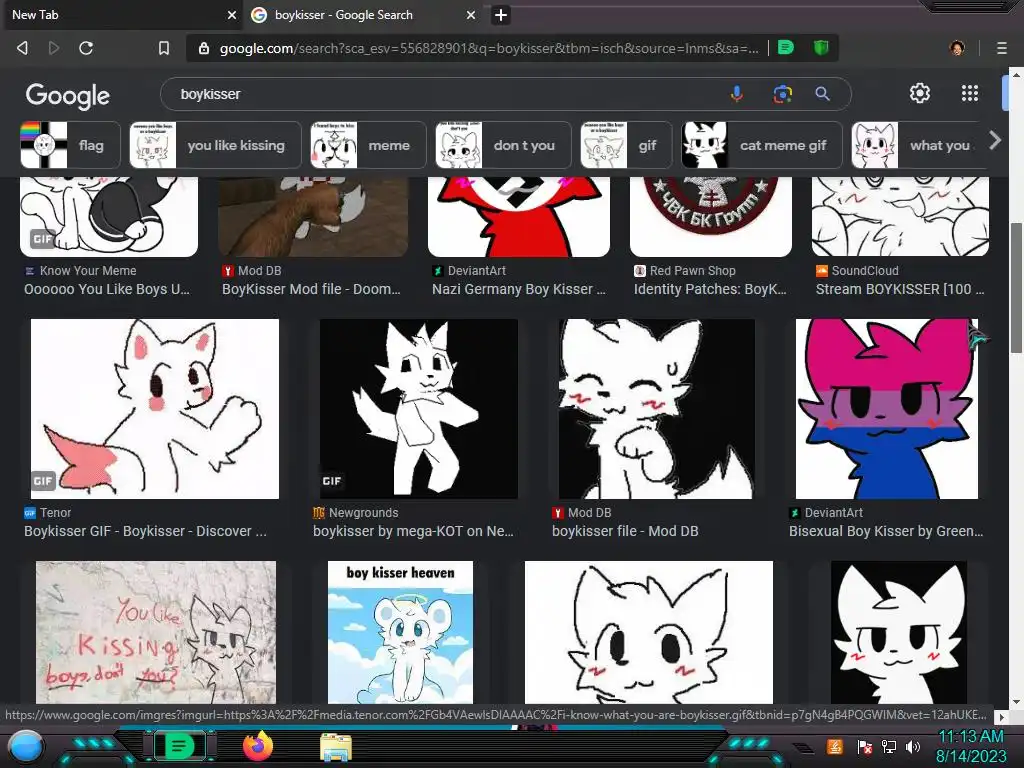
Task: Select the 'you like kissing' chip
Action: [216, 145]
